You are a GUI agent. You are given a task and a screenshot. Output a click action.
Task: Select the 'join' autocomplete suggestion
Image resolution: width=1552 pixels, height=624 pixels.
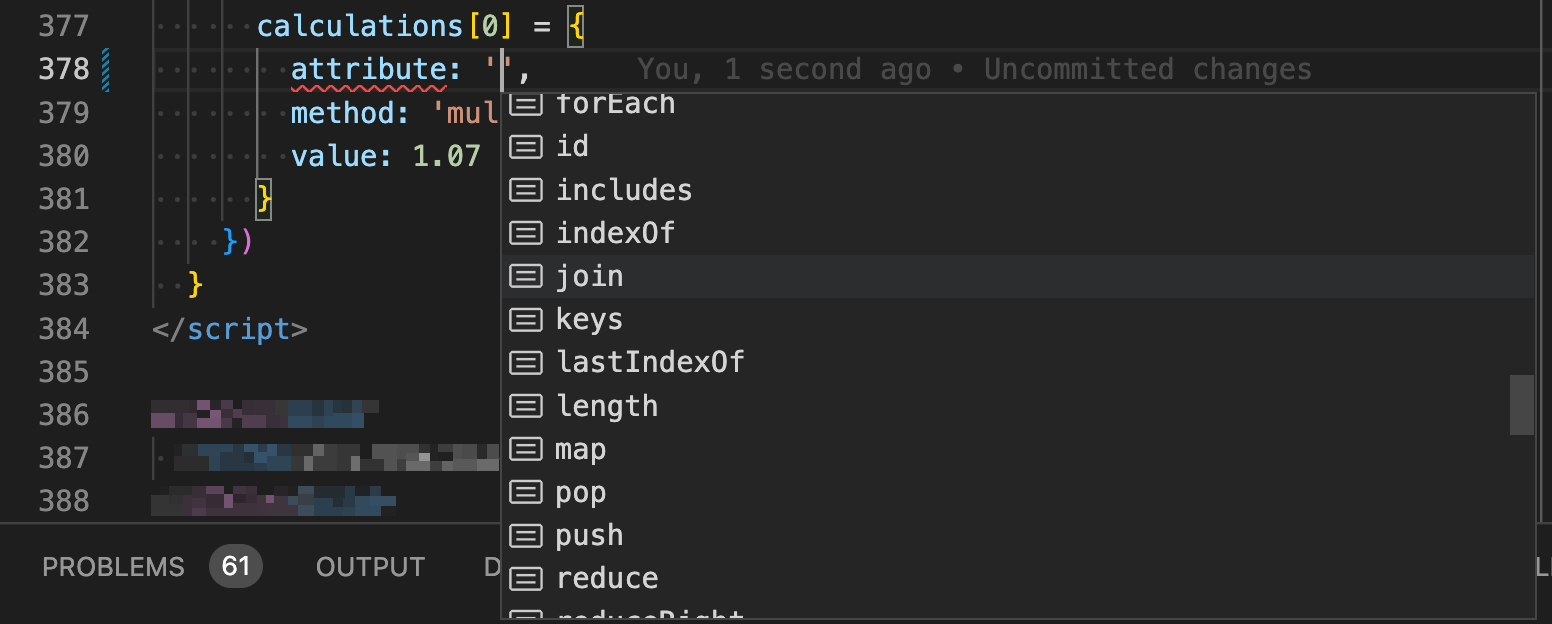(1017, 276)
